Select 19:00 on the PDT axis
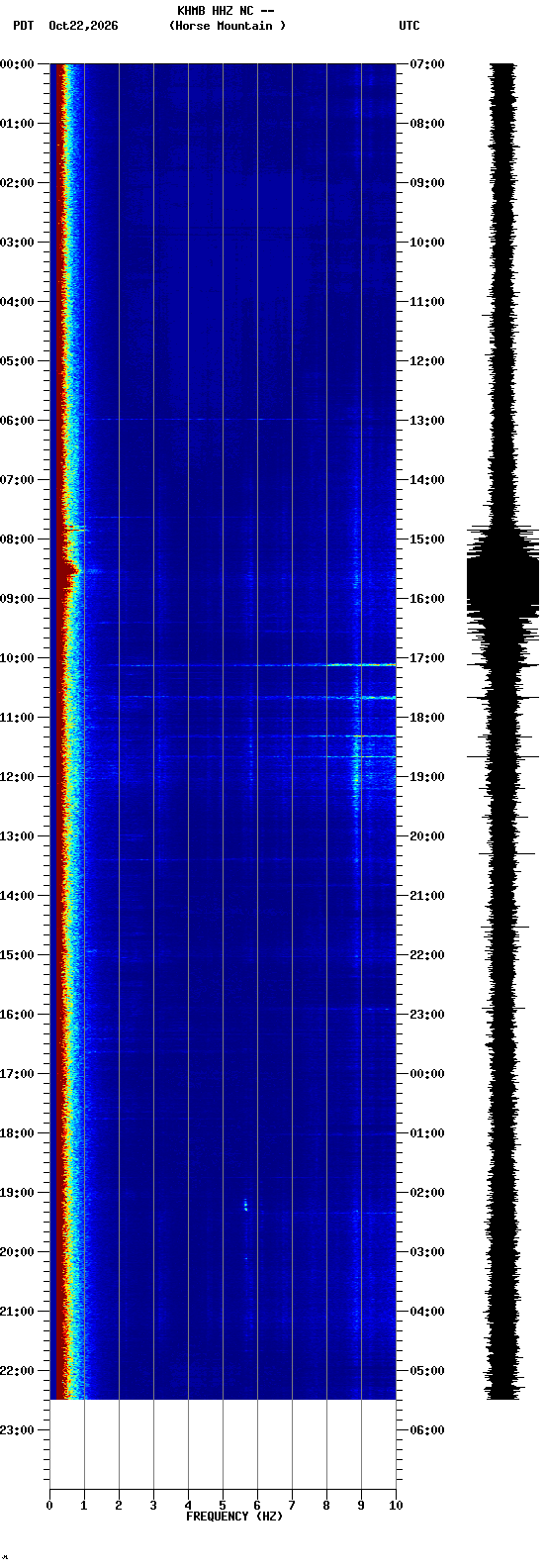The width and height of the screenshot is (546, 1568). (17, 1193)
